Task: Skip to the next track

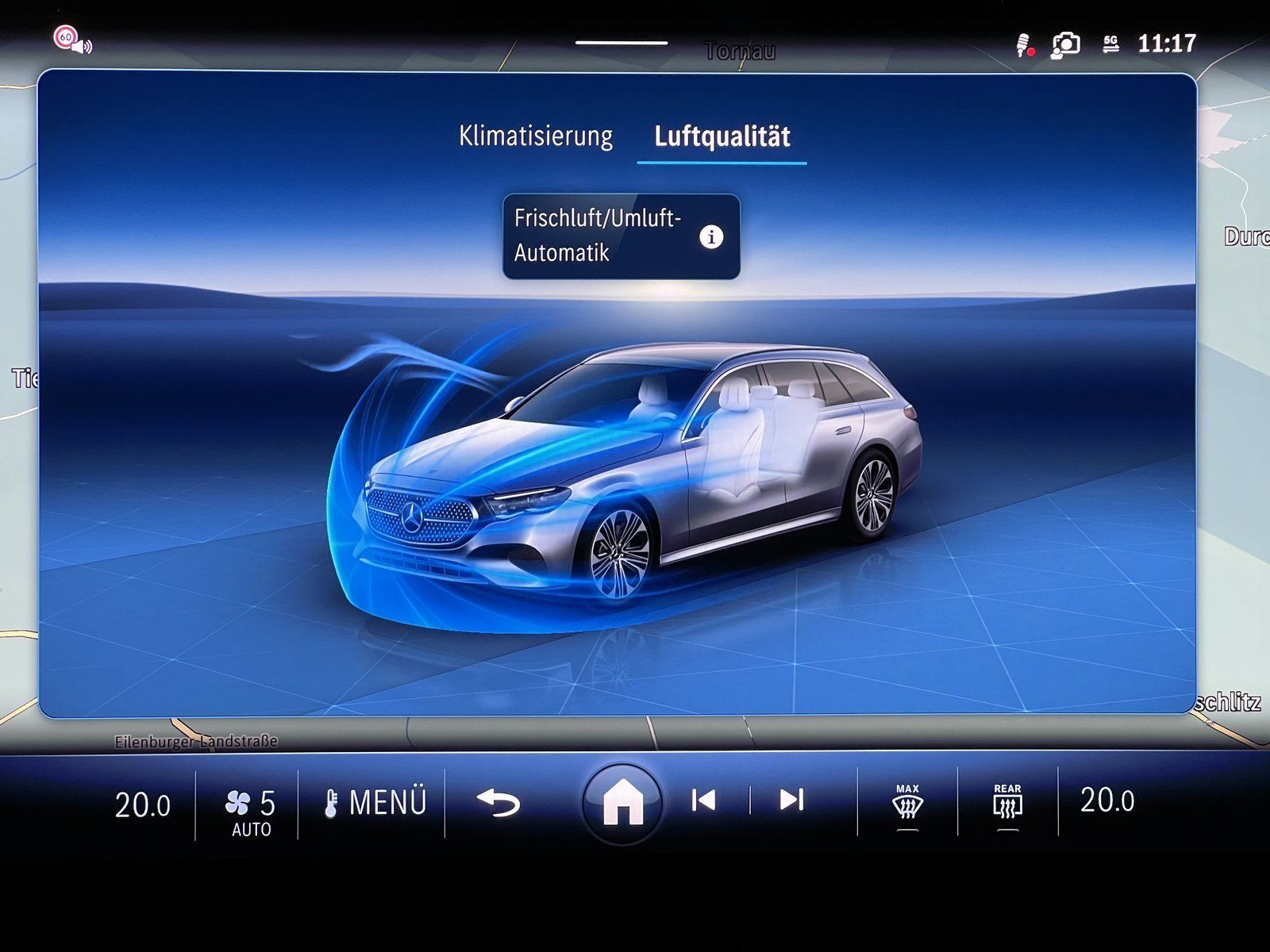Action: point(791,800)
